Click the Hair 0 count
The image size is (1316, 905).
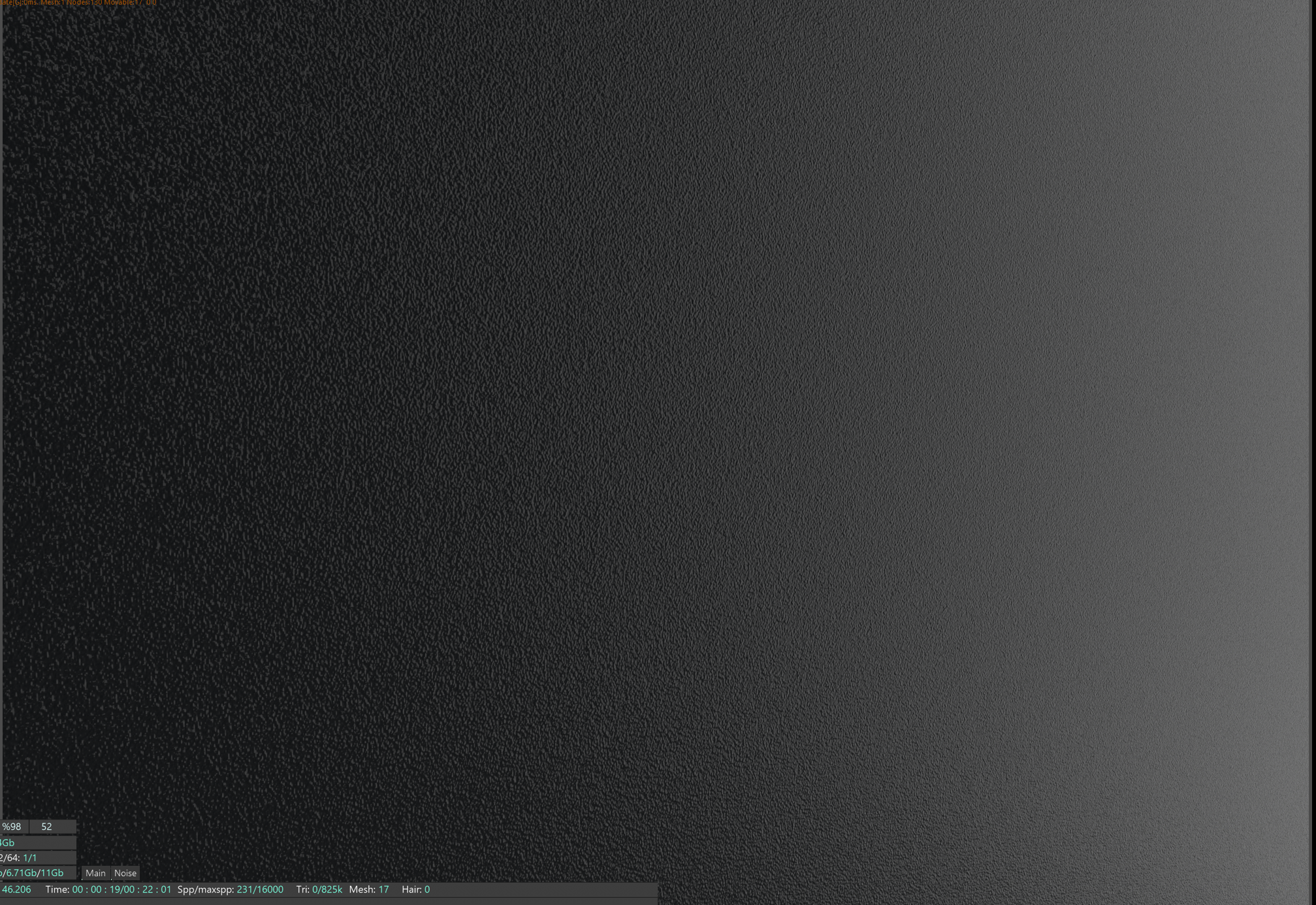[415, 889]
